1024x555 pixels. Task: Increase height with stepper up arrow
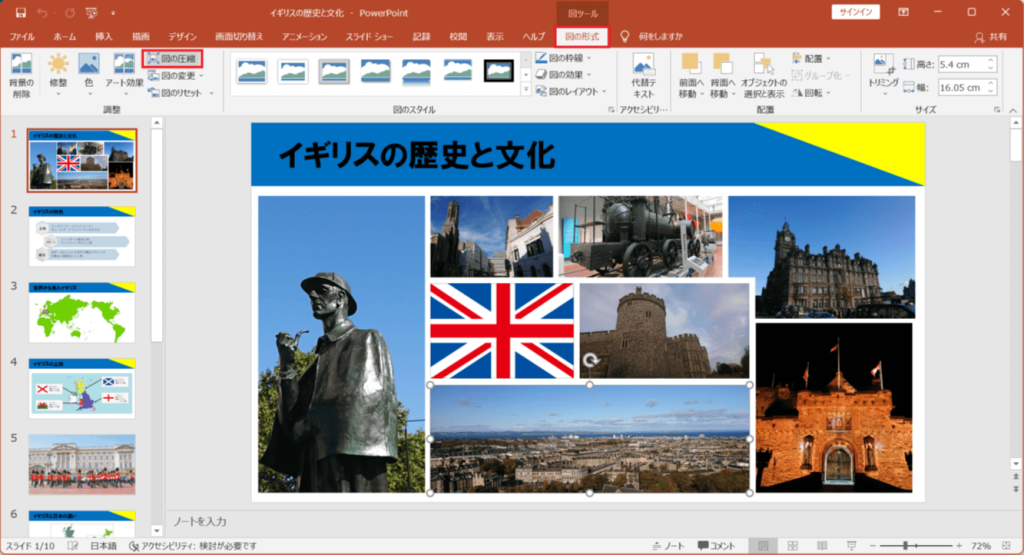click(991, 61)
